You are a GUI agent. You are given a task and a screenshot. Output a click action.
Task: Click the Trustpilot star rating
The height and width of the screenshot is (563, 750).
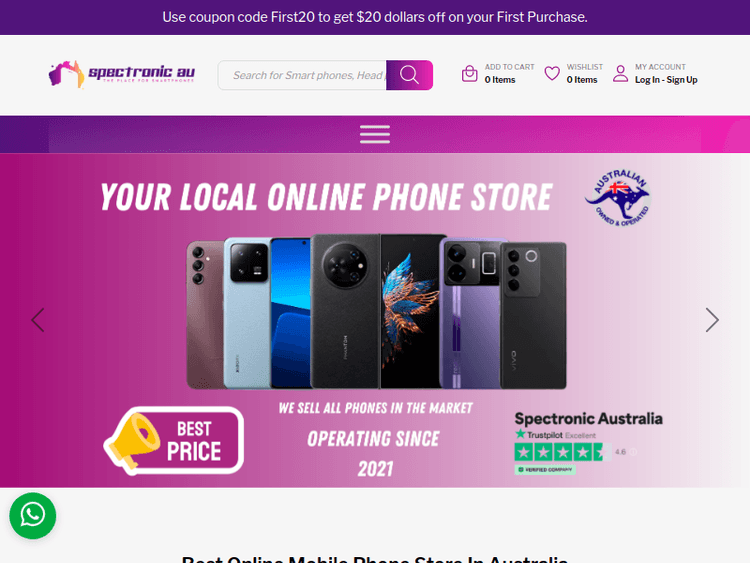tap(562, 452)
